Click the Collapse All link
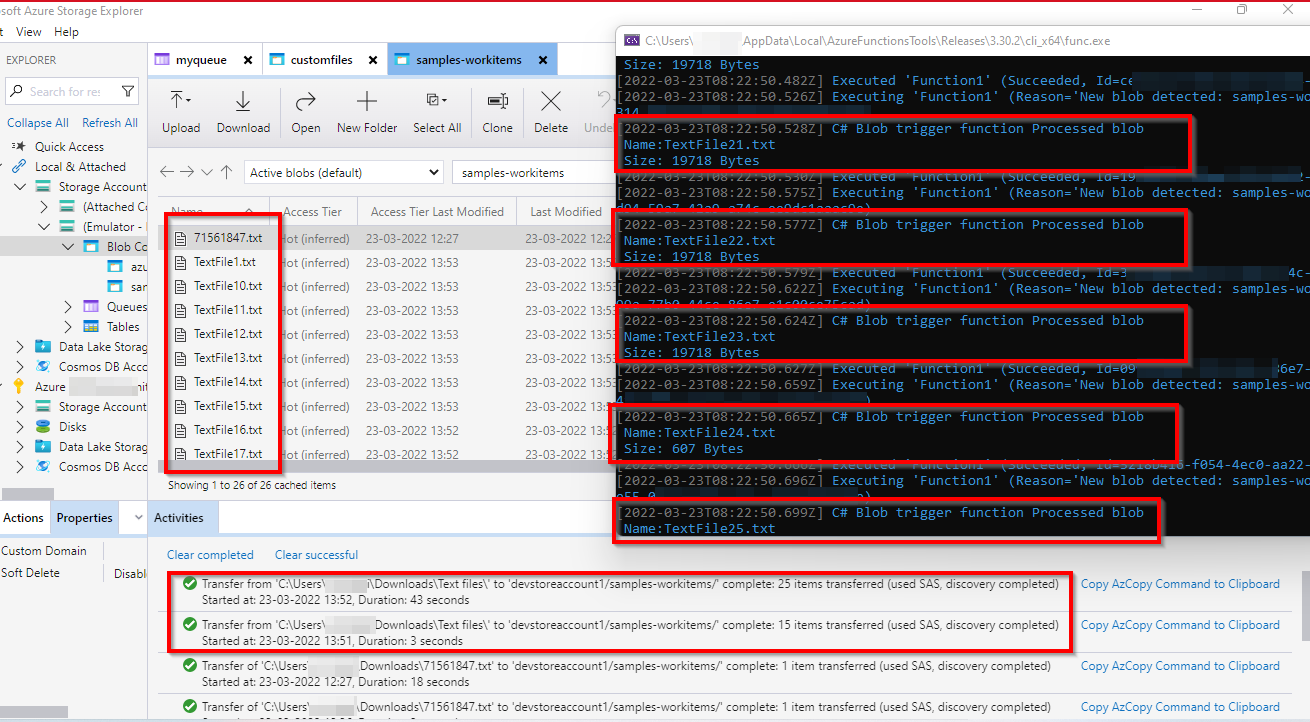This screenshot has height=722, width=1310. (38, 123)
